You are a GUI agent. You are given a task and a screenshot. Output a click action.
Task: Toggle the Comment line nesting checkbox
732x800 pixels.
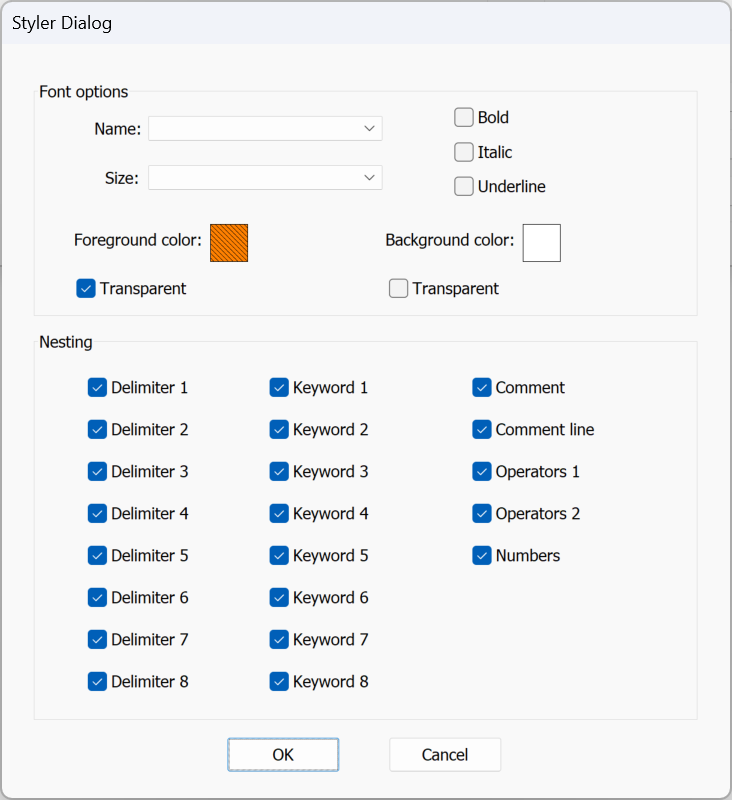pyautogui.click(x=482, y=429)
